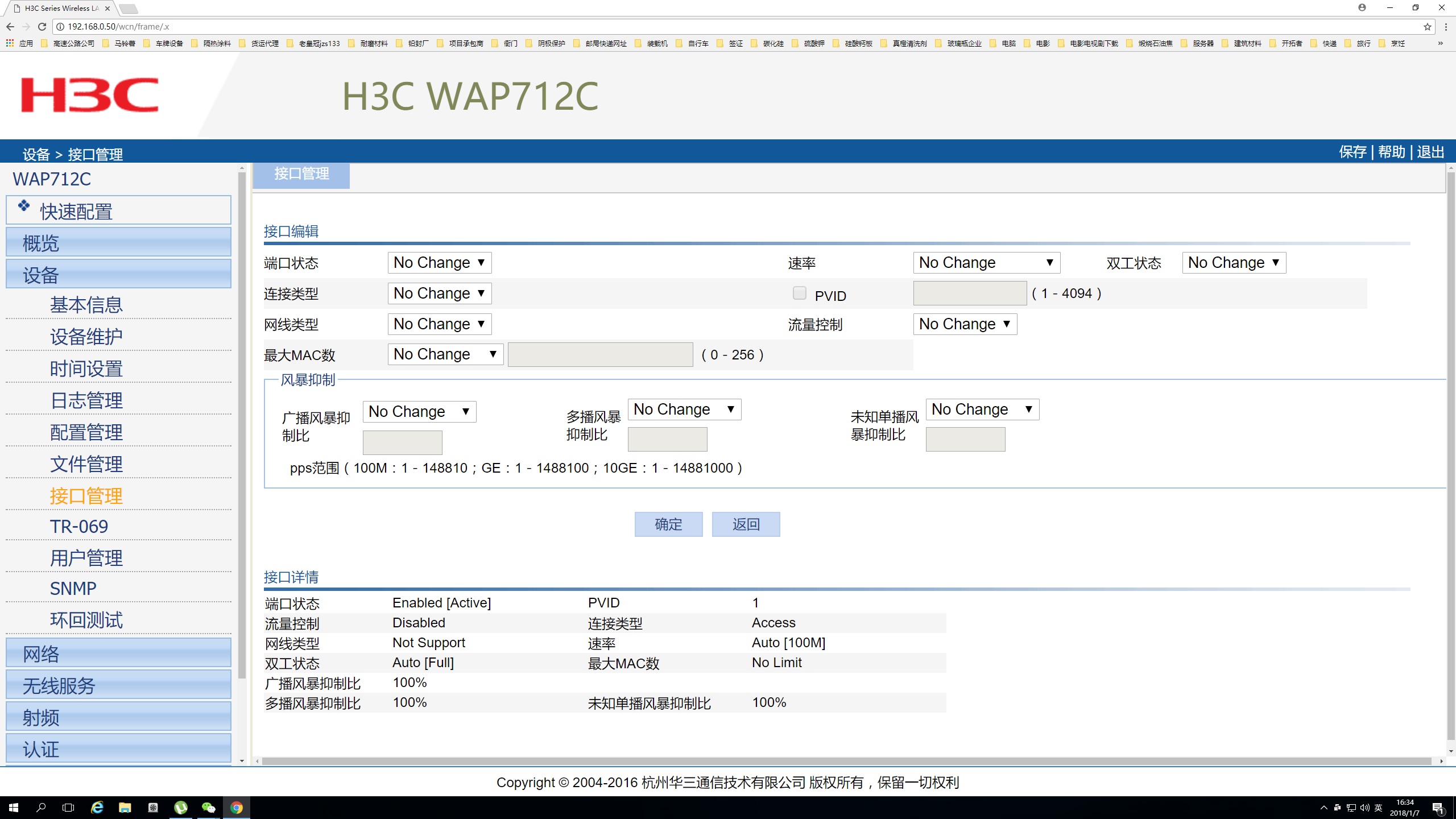Click the bookmark star icon
Image resolution: width=1456 pixels, height=819 pixels.
click(x=1427, y=27)
